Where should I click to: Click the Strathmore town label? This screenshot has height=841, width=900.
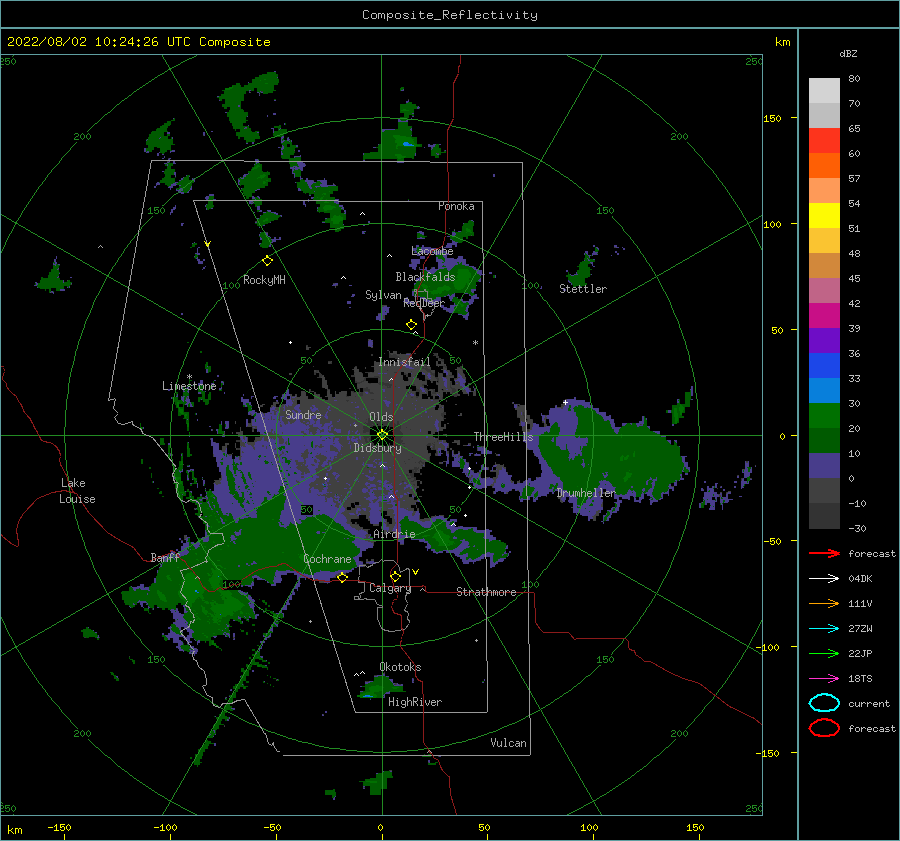point(486,592)
